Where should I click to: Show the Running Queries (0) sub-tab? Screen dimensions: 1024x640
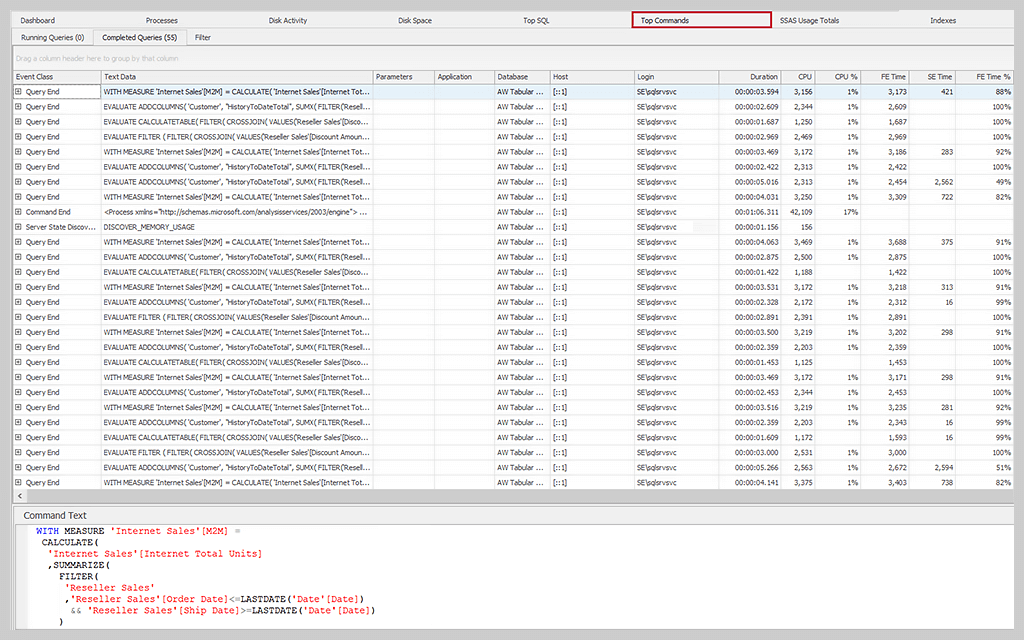tap(52, 37)
